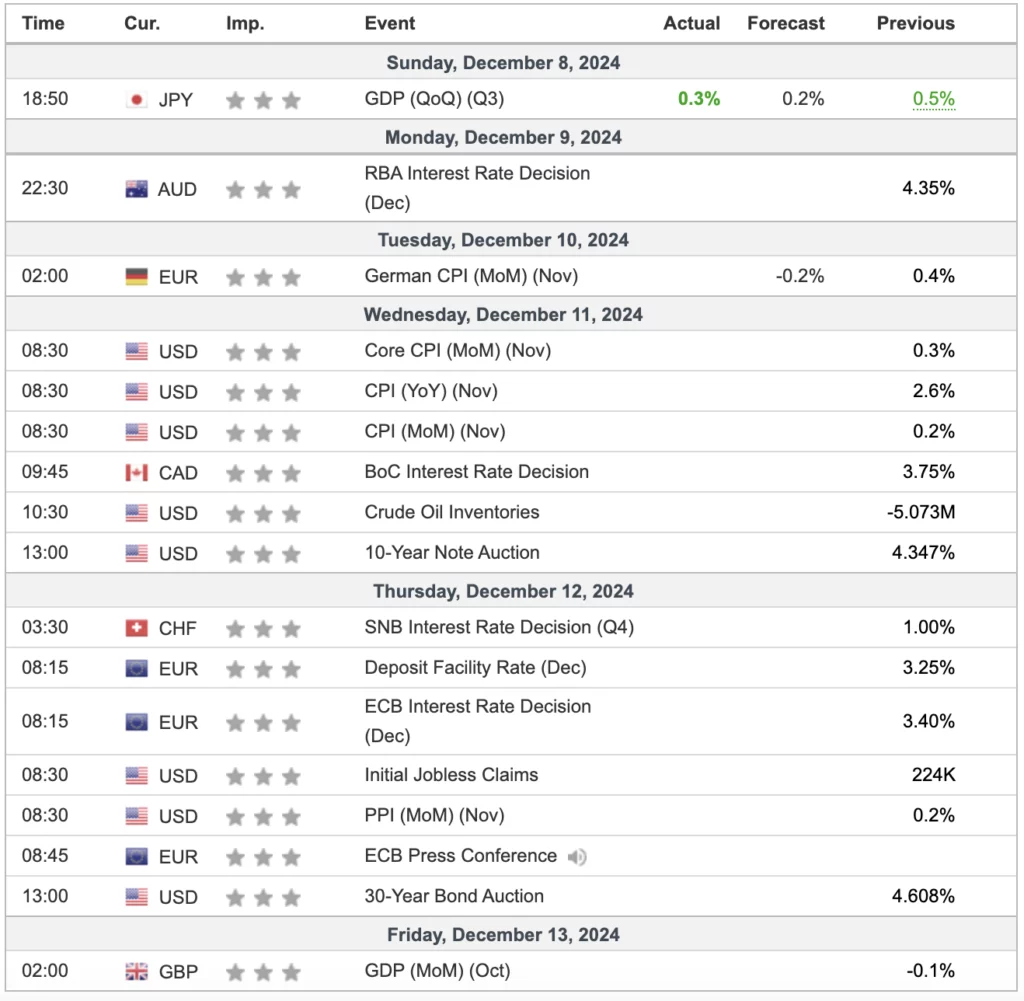Click the previous value 4.35%
The height and width of the screenshot is (1001, 1024).
(929, 188)
